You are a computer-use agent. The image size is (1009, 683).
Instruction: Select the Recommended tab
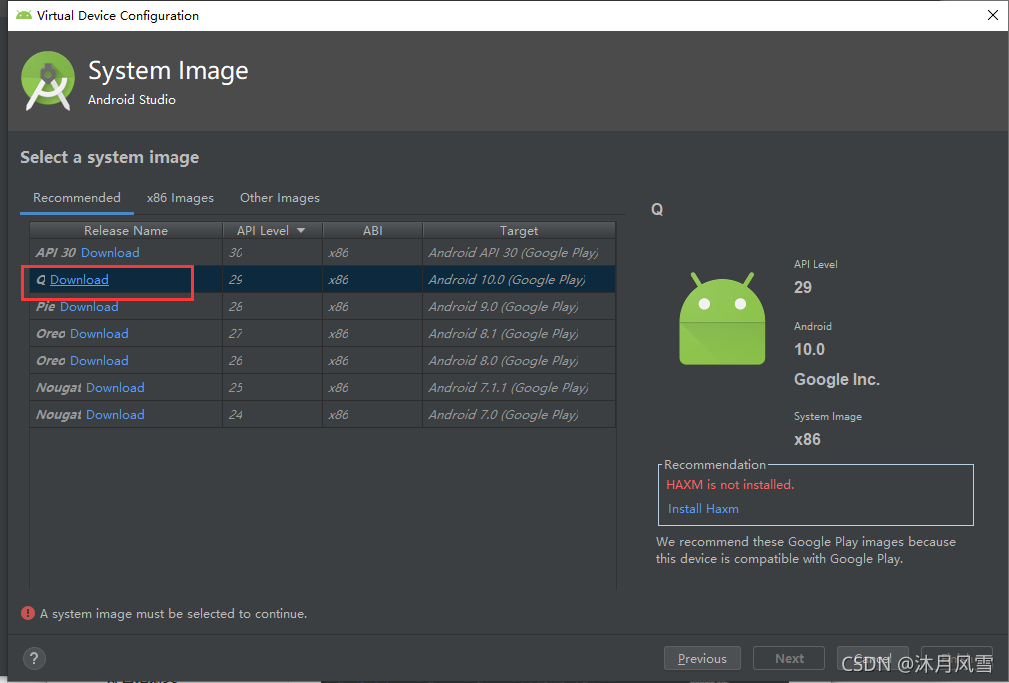point(77,198)
